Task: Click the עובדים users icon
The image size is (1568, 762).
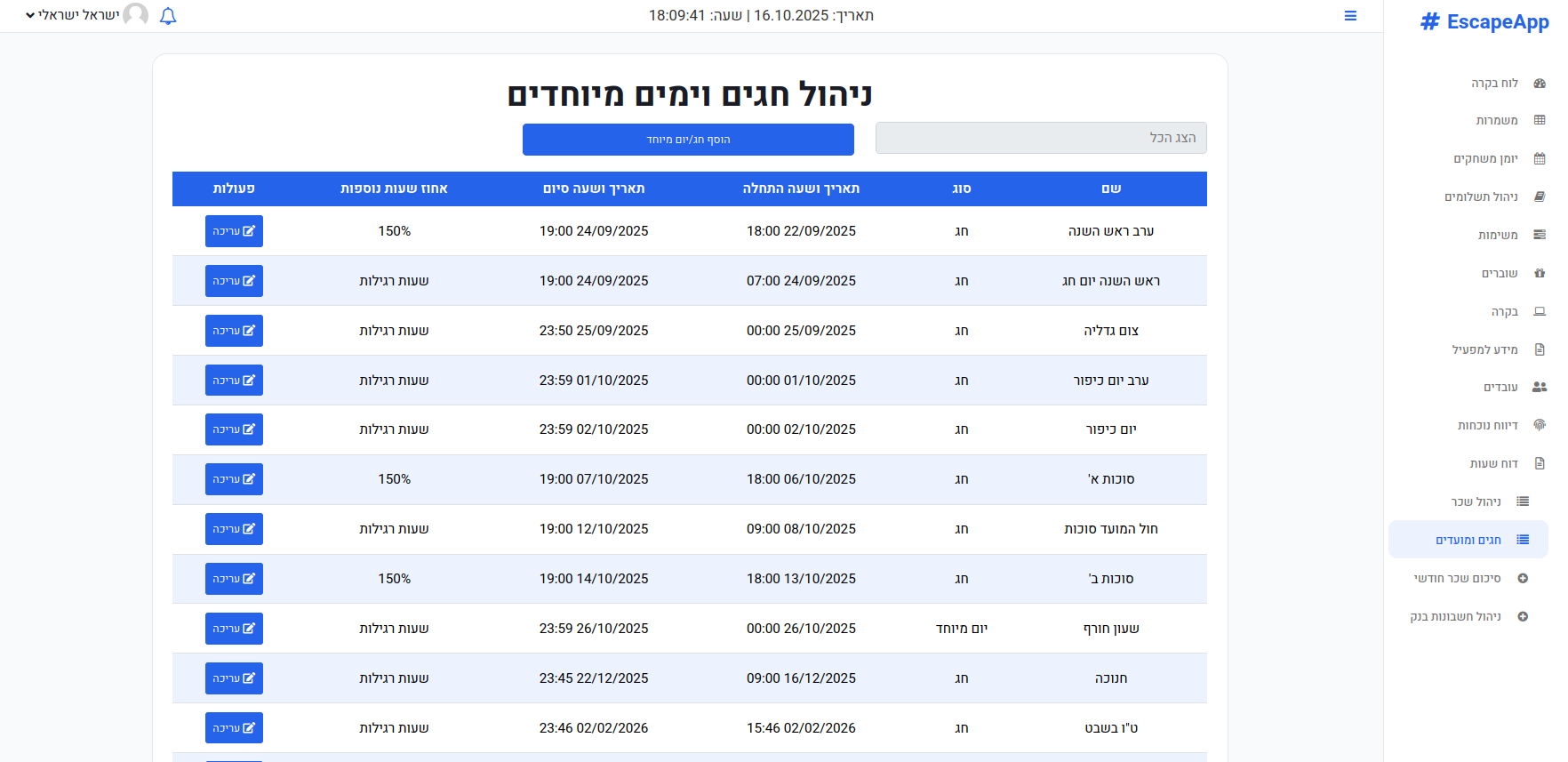Action: (x=1540, y=388)
